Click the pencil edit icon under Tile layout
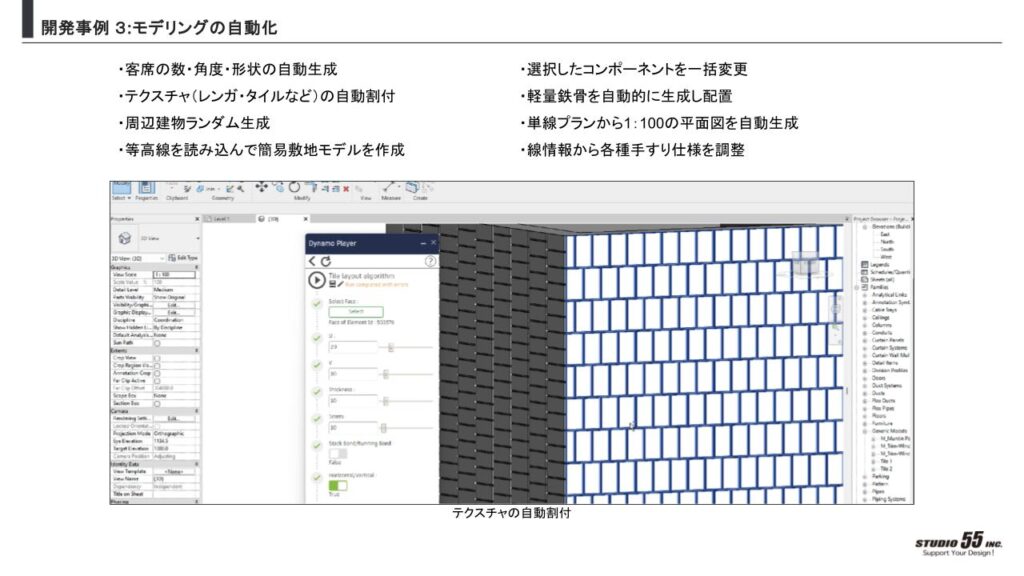The height and width of the screenshot is (576, 1024). click(340, 285)
